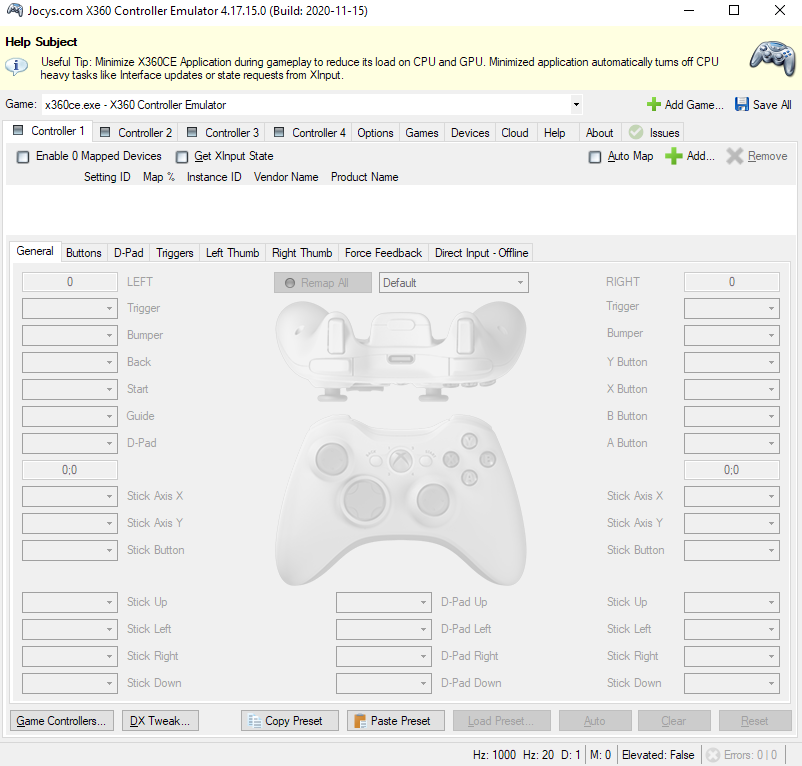Tick Enable 0 Mapped Devices checkbox
Image resolution: width=802 pixels, height=766 pixels.
[23, 156]
